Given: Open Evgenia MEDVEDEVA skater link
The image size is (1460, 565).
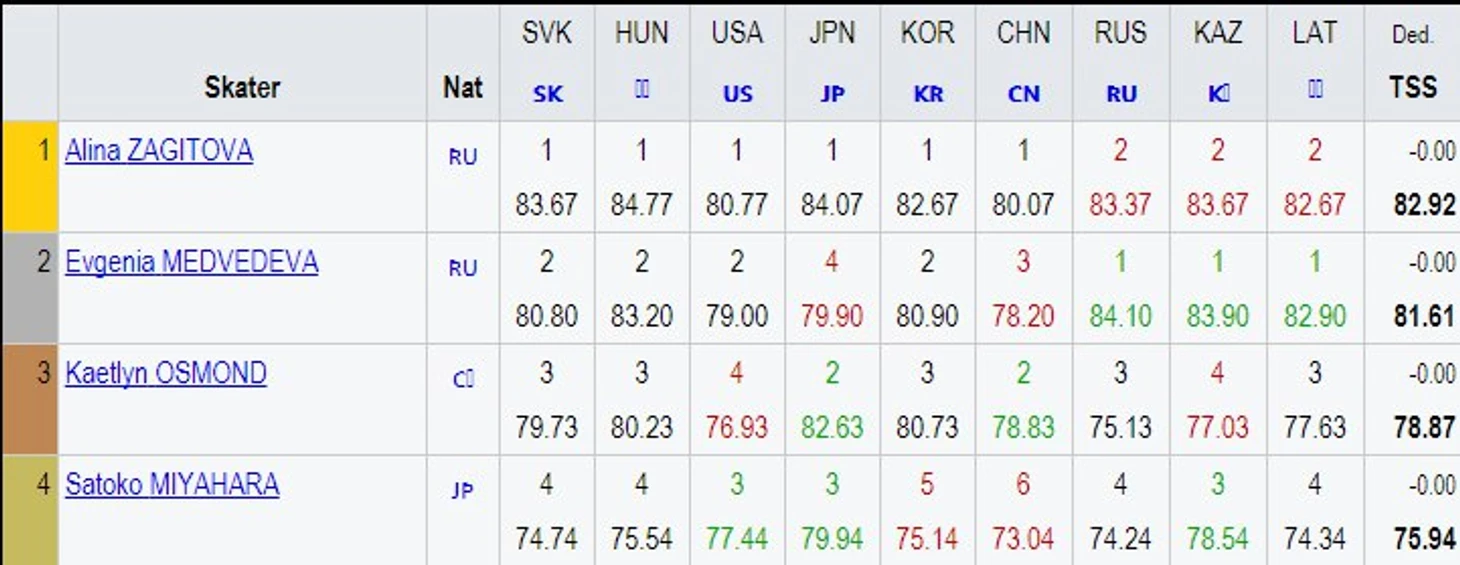Looking at the screenshot, I should pyautogui.click(x=192, y=262).
